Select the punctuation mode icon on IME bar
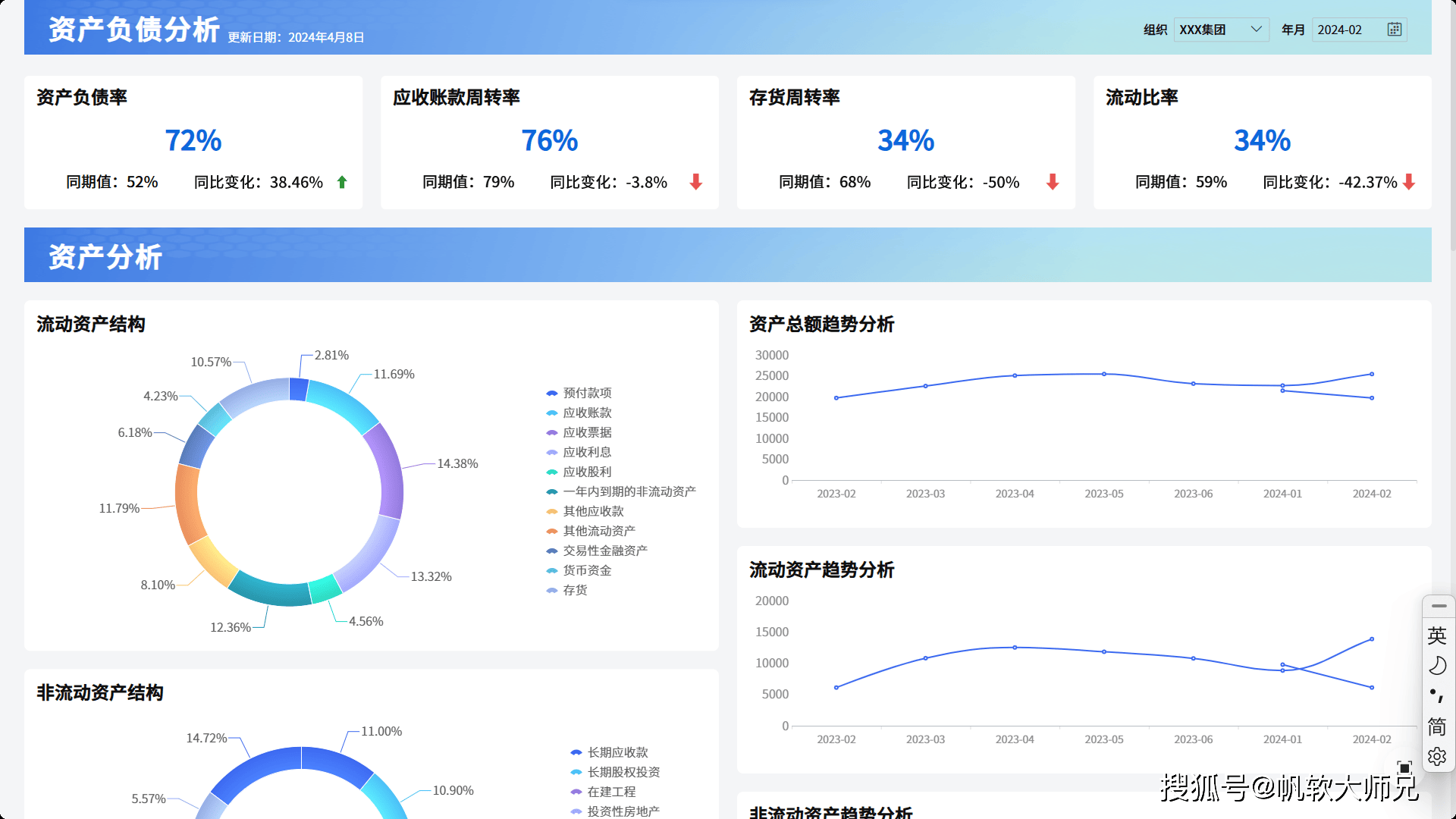 (1438, 695)
